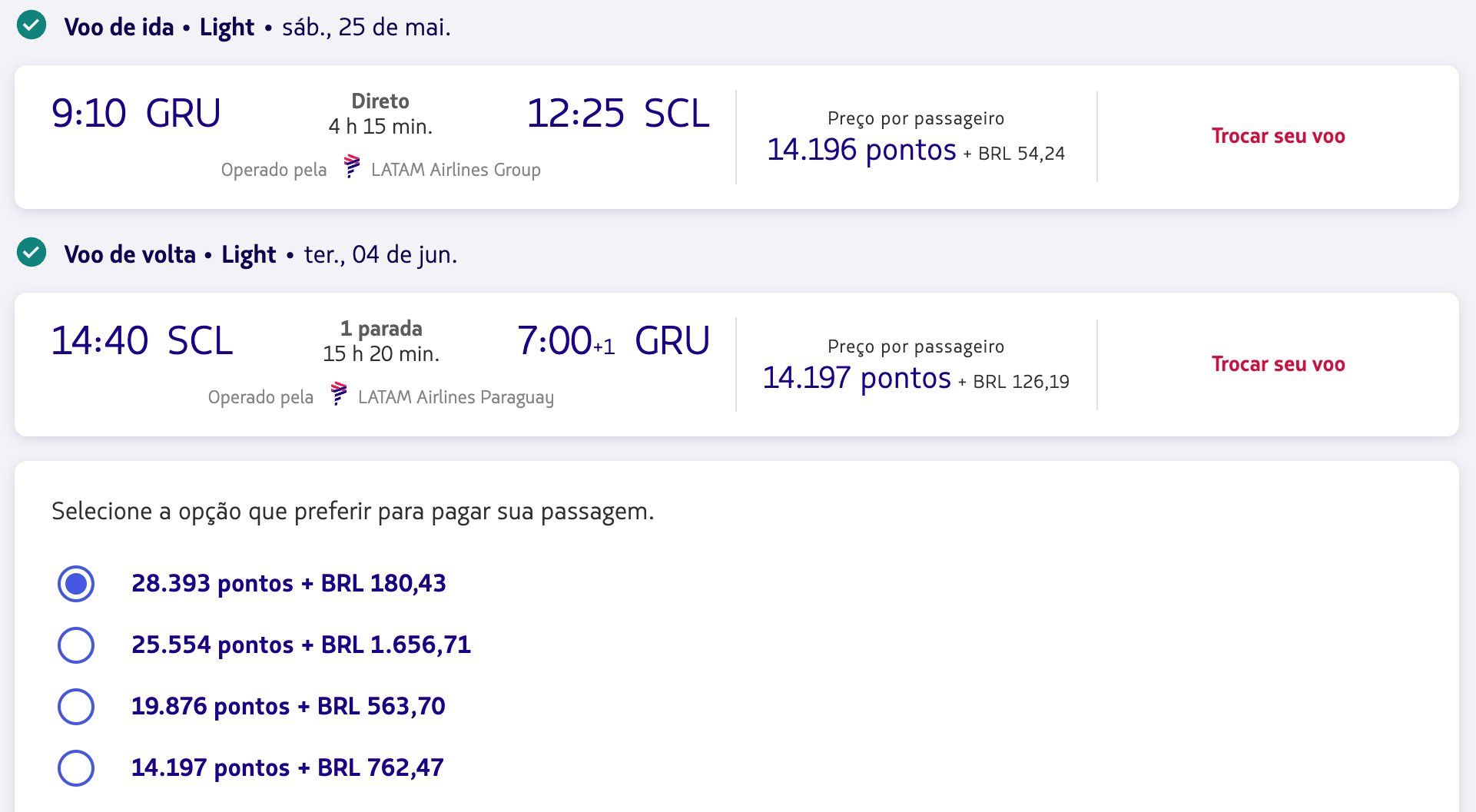This screenshot has height=812, width=1476.
Task: Click the Voo de volta Light header
Action: coord(170,255)
